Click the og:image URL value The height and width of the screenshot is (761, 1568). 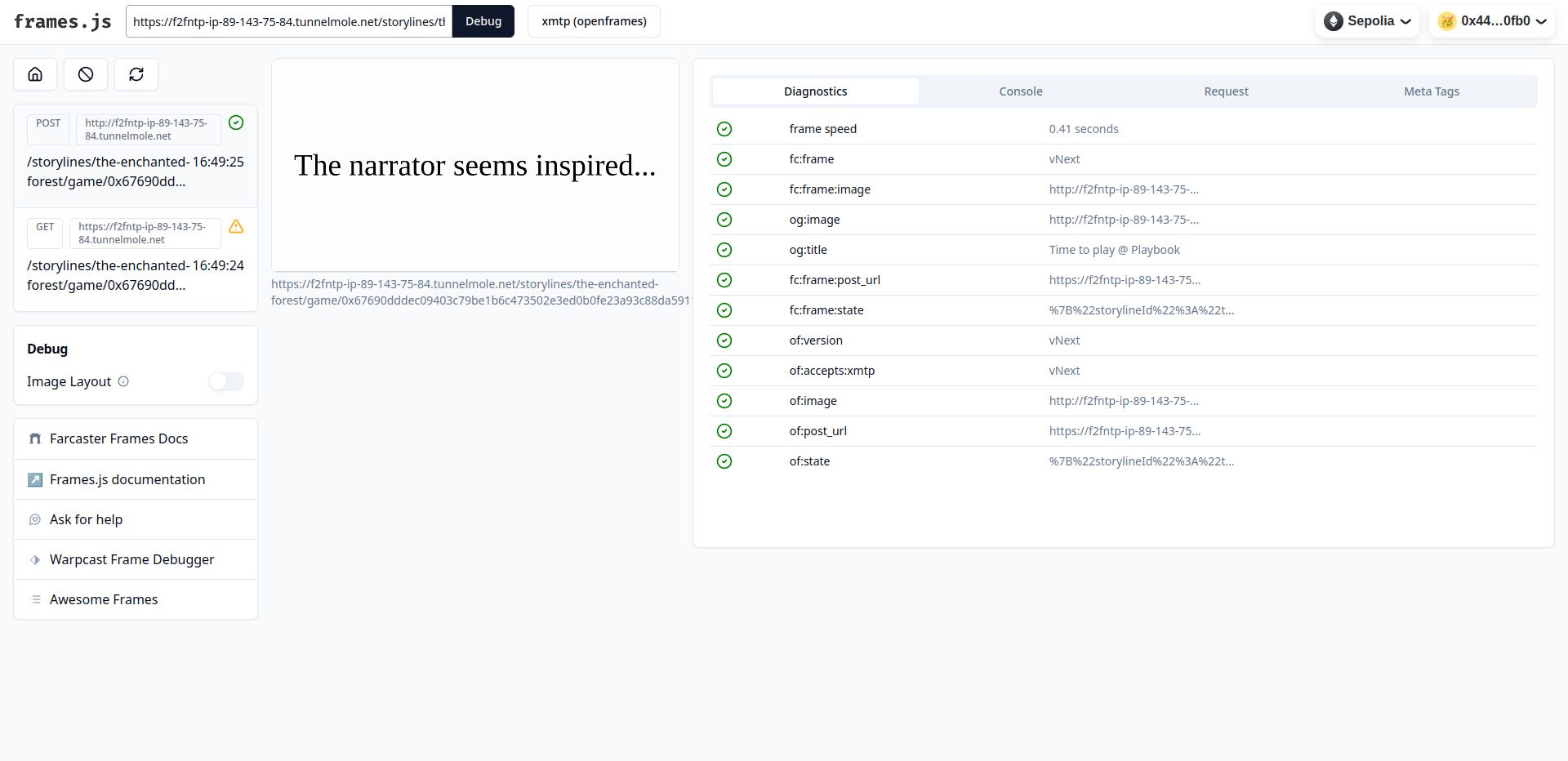(1124, 220)
